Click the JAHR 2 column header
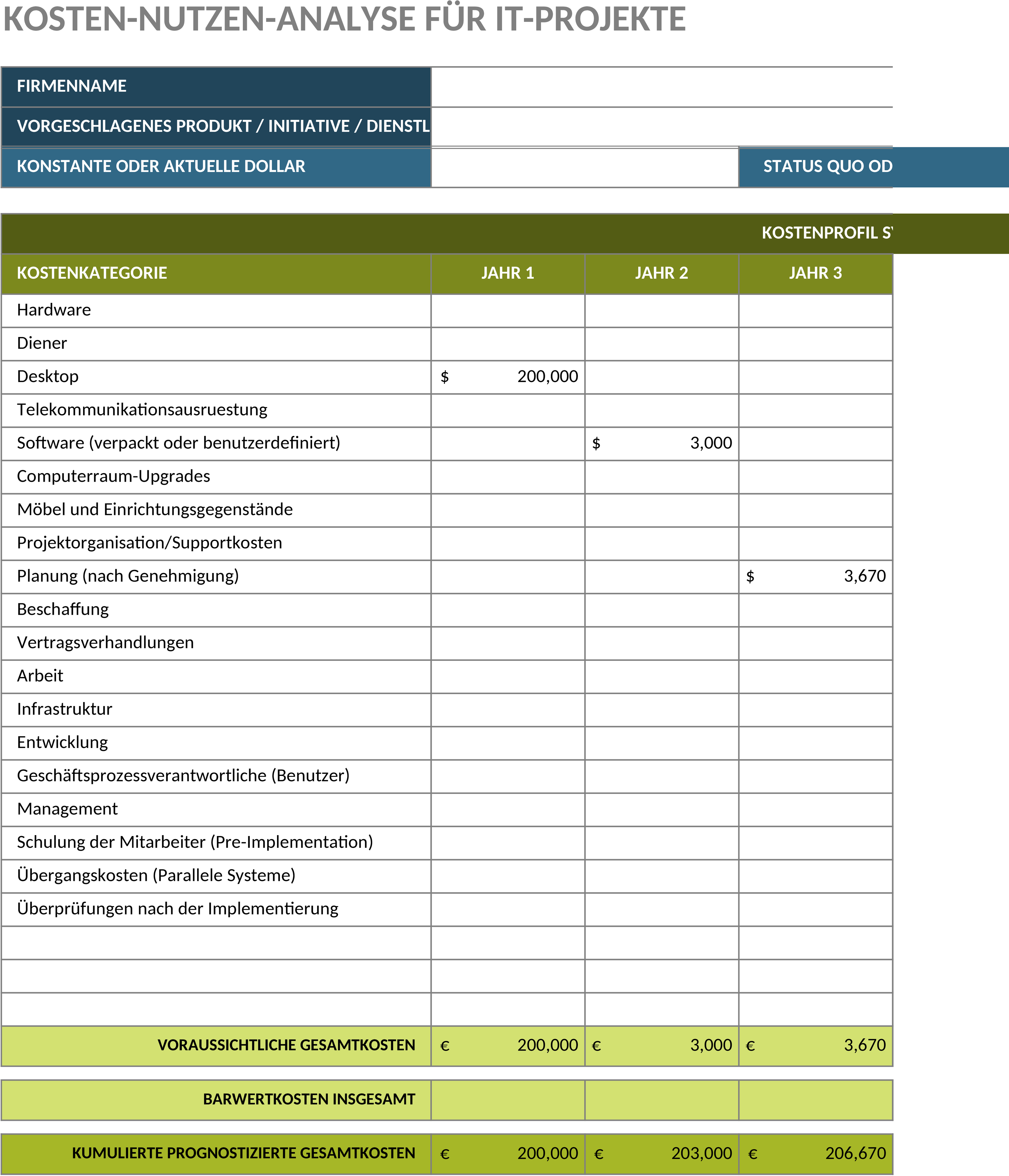 662,274
